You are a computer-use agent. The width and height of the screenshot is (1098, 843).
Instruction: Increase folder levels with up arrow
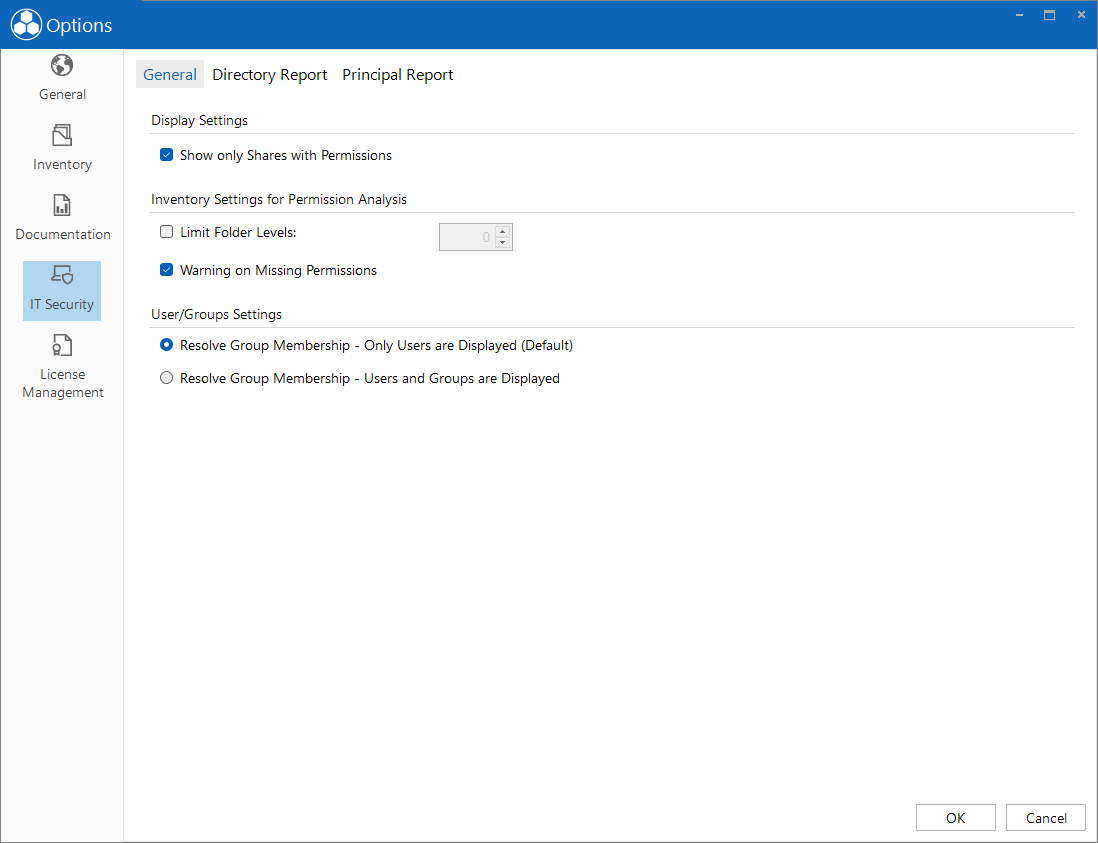coord(502,231)
